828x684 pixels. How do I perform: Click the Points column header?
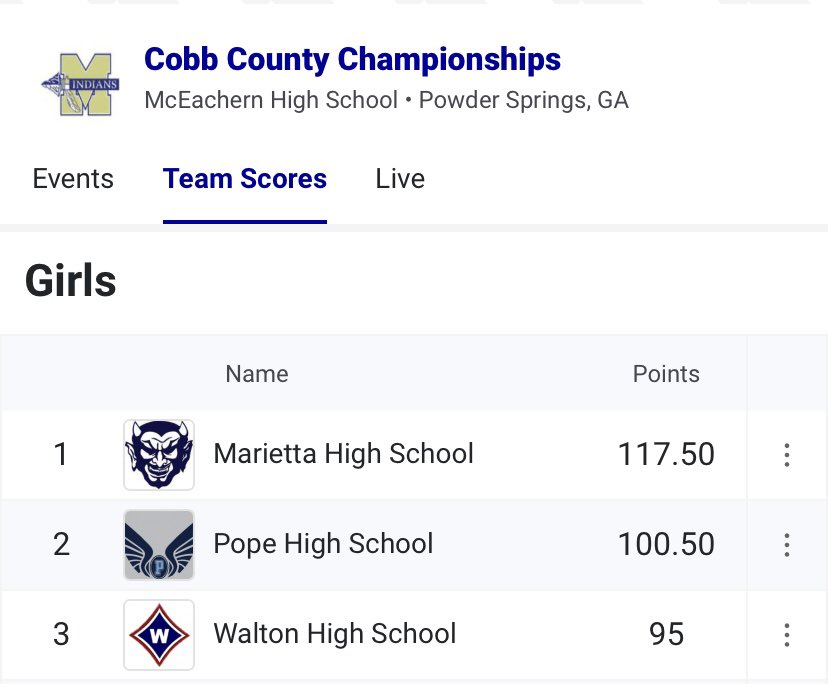point(666,374)
